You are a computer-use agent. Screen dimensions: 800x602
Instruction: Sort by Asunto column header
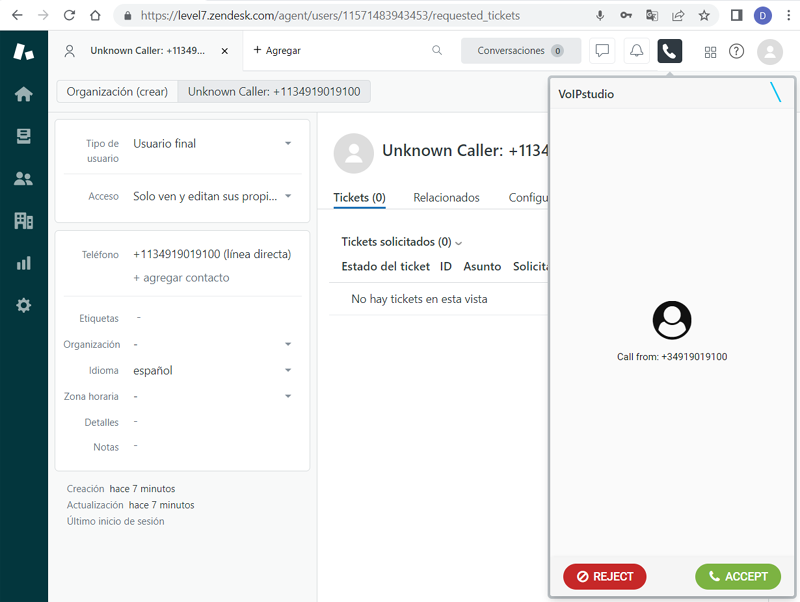[482, 266]
